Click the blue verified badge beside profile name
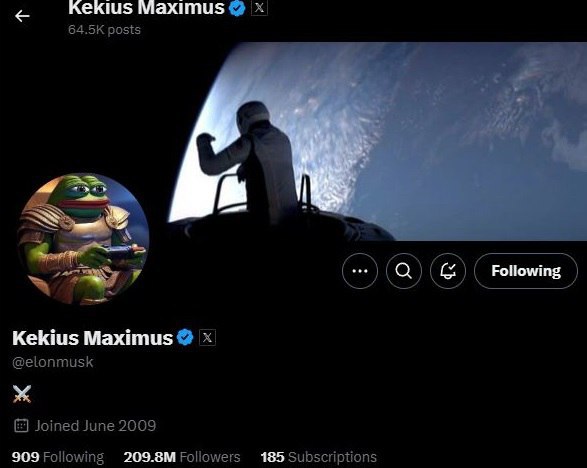 coord(185,337)
